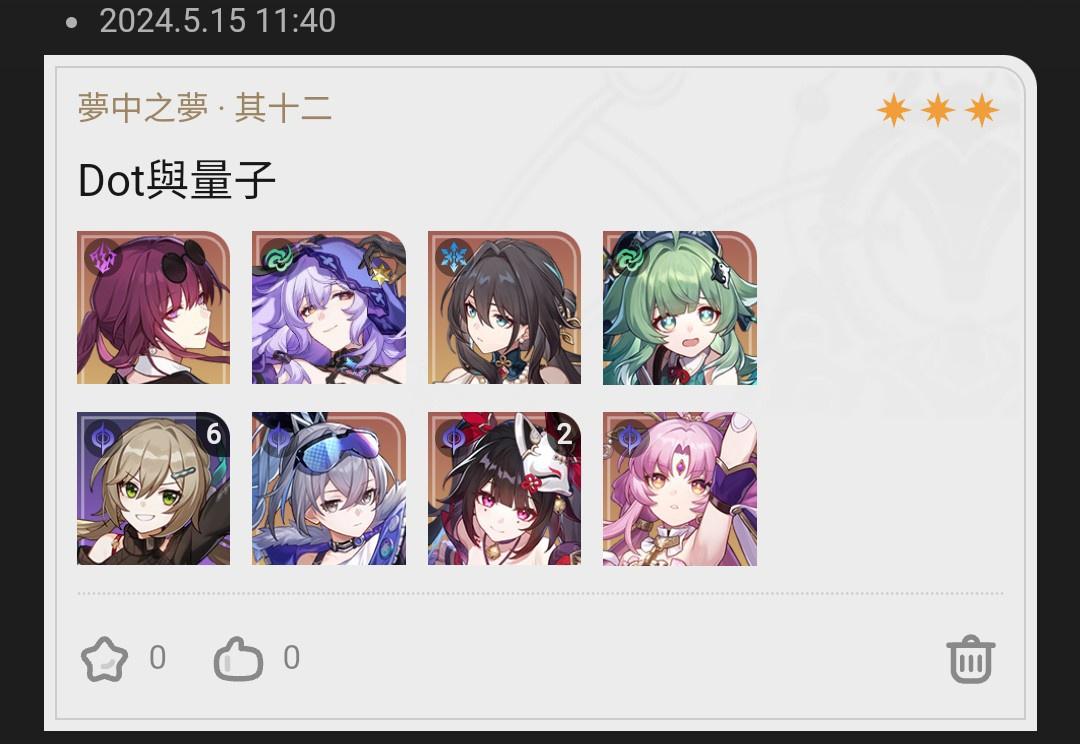
Task: Click the ice element icon on Ruan Mei
Action: tap(453, 257)
